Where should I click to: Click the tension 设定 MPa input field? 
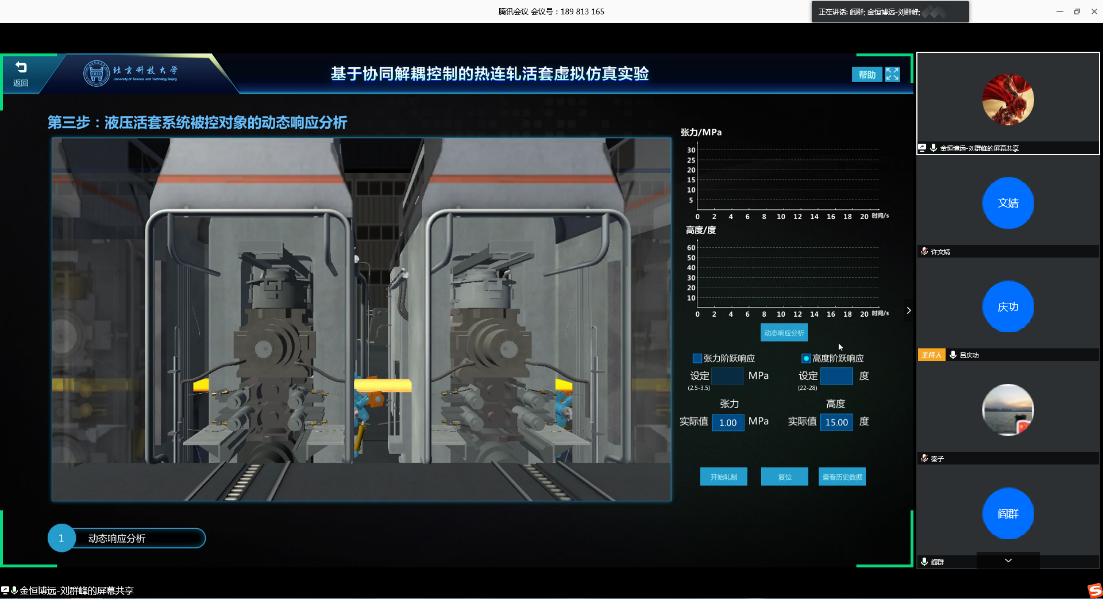(727, 376)
